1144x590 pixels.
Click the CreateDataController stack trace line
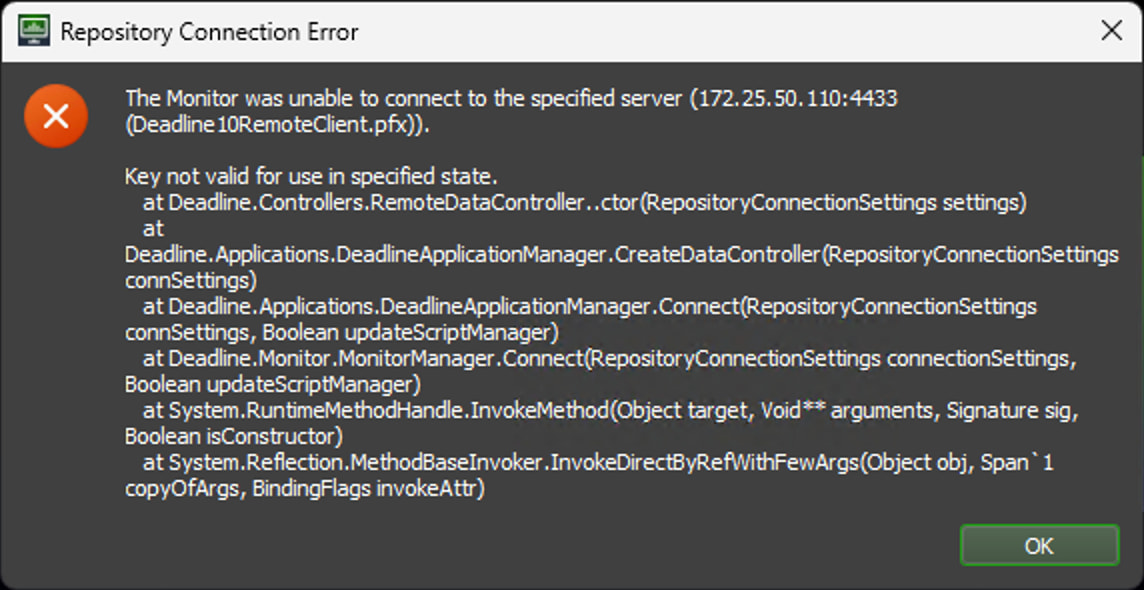coord(620,254)
